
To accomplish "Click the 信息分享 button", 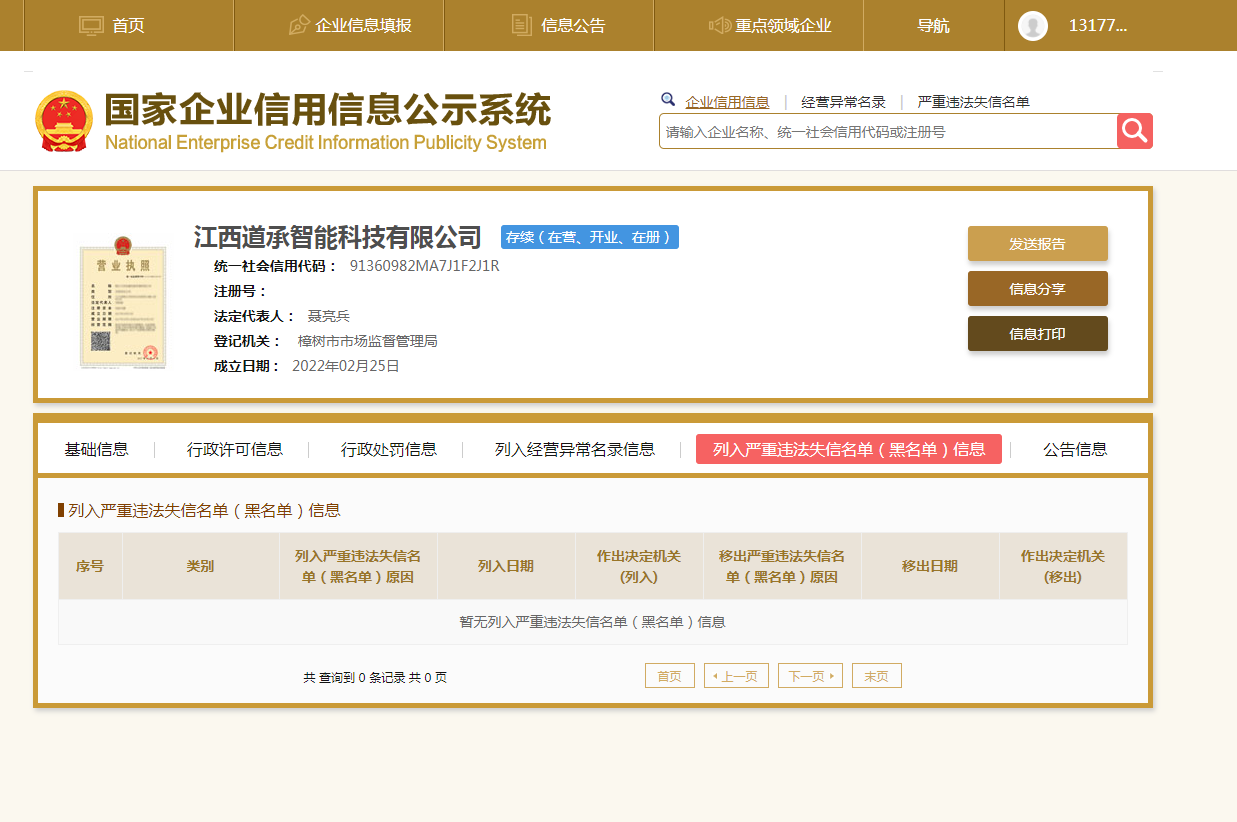I will pos(1037,289).
